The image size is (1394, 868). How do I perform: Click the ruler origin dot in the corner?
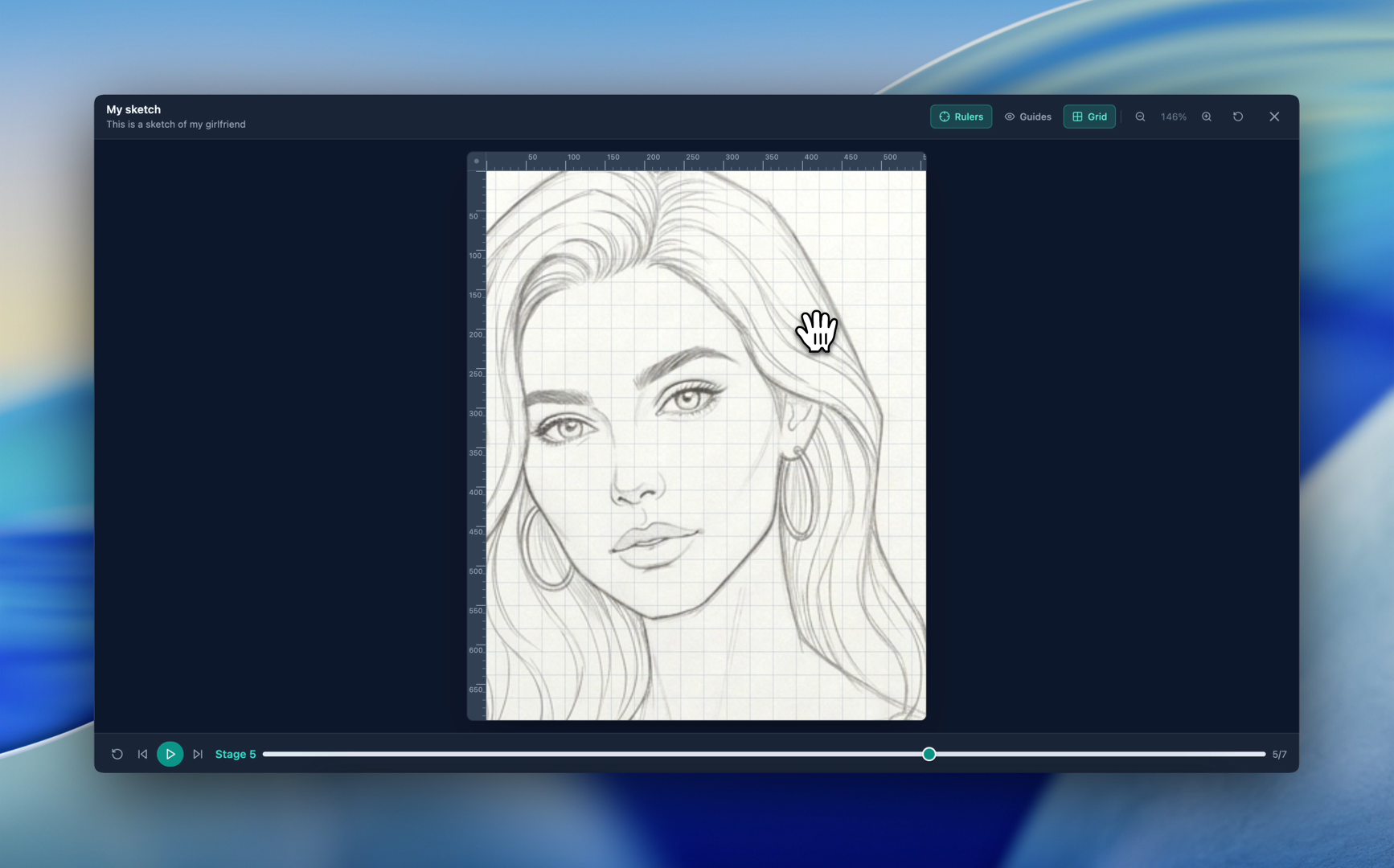pos(476,161)
